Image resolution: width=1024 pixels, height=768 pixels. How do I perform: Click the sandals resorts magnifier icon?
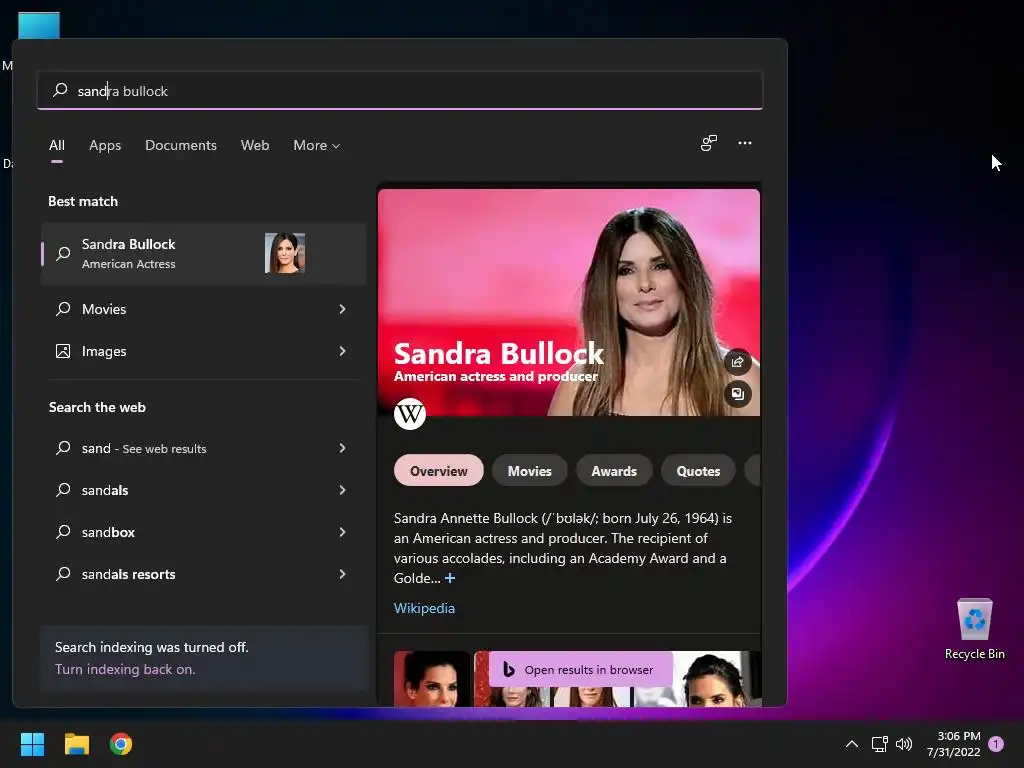(x=63, y=574)
